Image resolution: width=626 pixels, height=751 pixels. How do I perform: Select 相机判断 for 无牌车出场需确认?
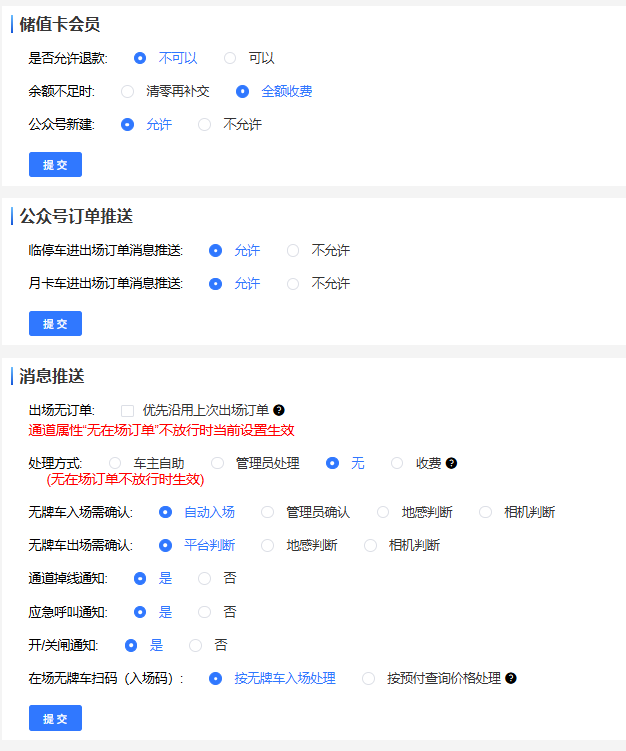[x=370, y=546]
